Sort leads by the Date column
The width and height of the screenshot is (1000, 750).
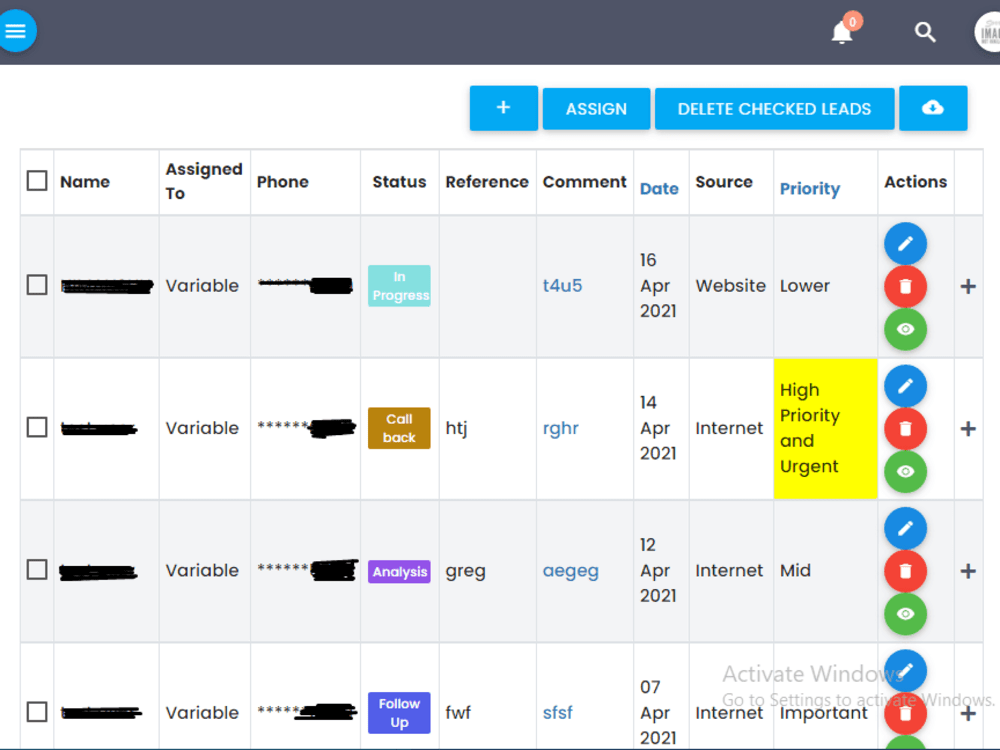(659, 188)
